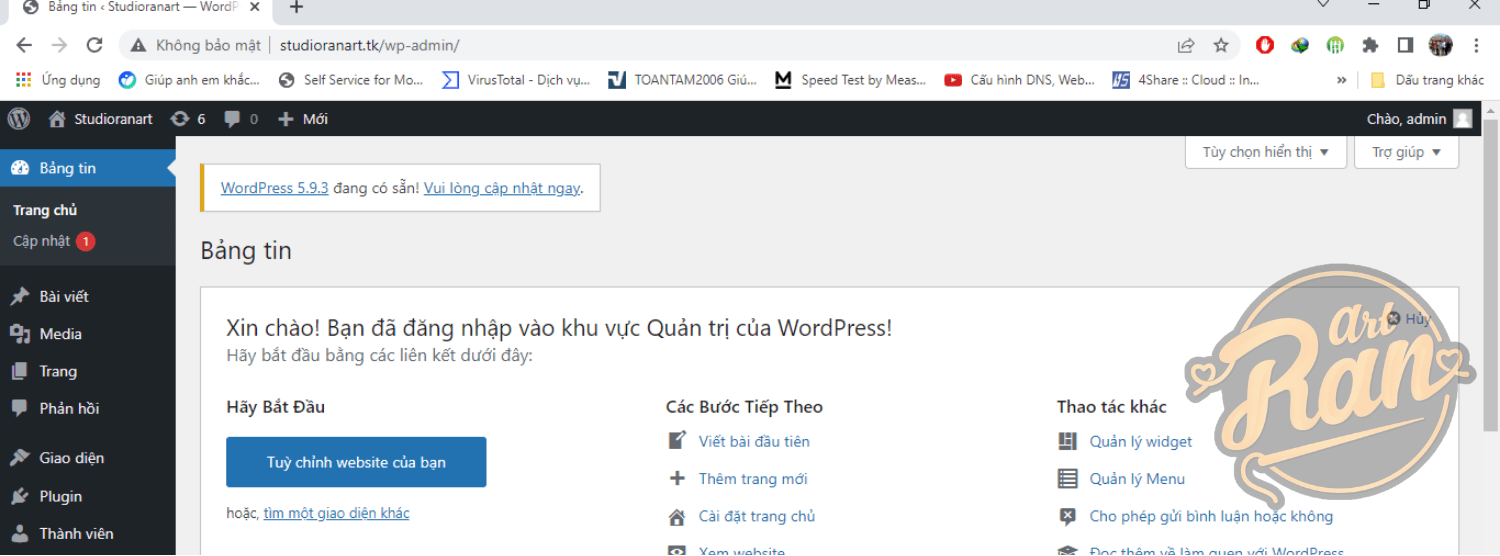
Task: Click the WordPress logo in admin bar
Action: (x=19, y=118)
